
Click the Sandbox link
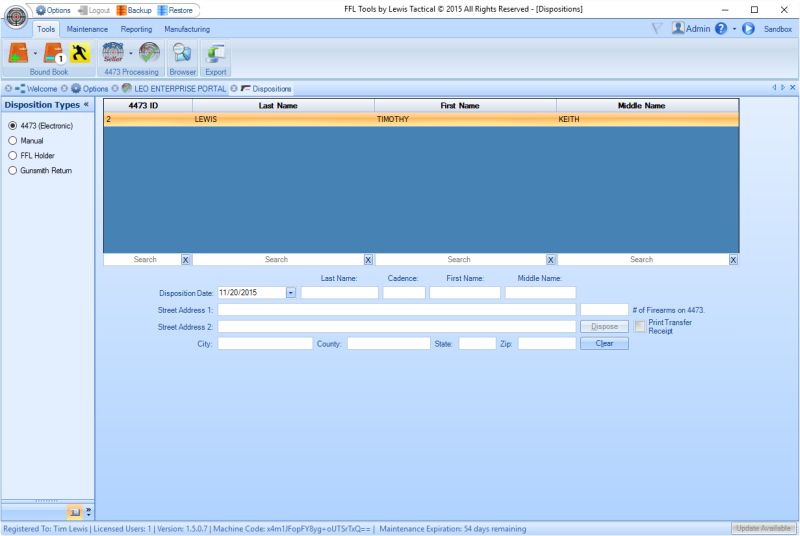pyautogui.click(x=778, y=29)
